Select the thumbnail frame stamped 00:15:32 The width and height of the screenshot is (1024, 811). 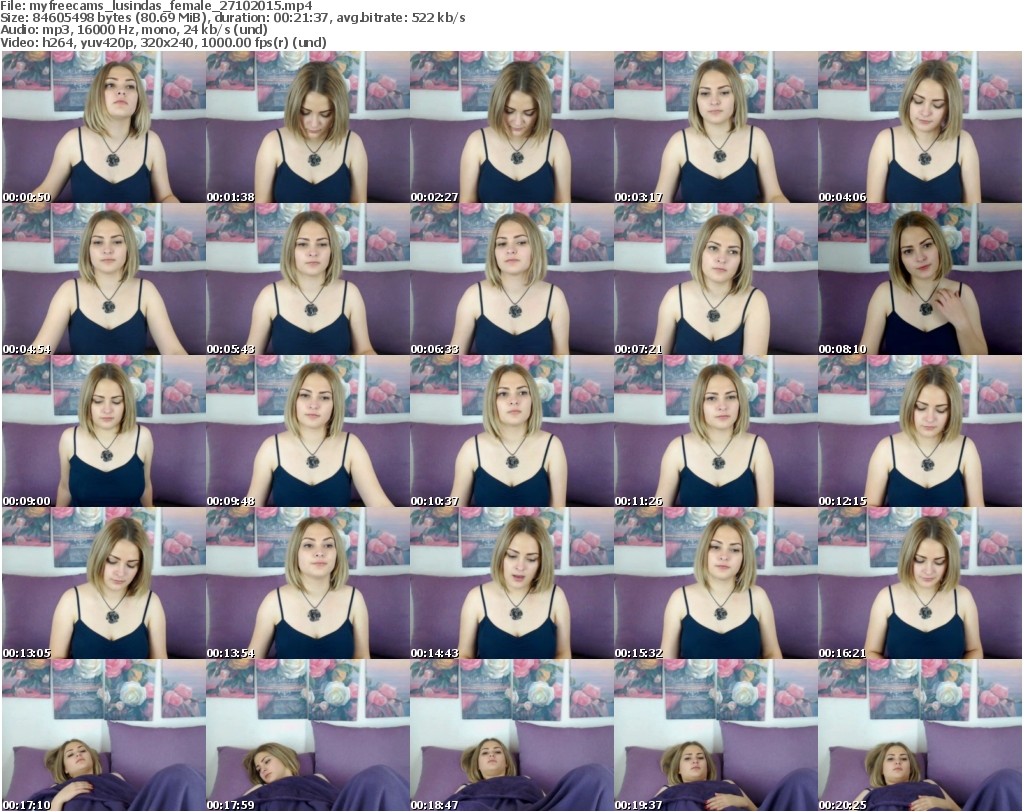click(x=716, y=584)
